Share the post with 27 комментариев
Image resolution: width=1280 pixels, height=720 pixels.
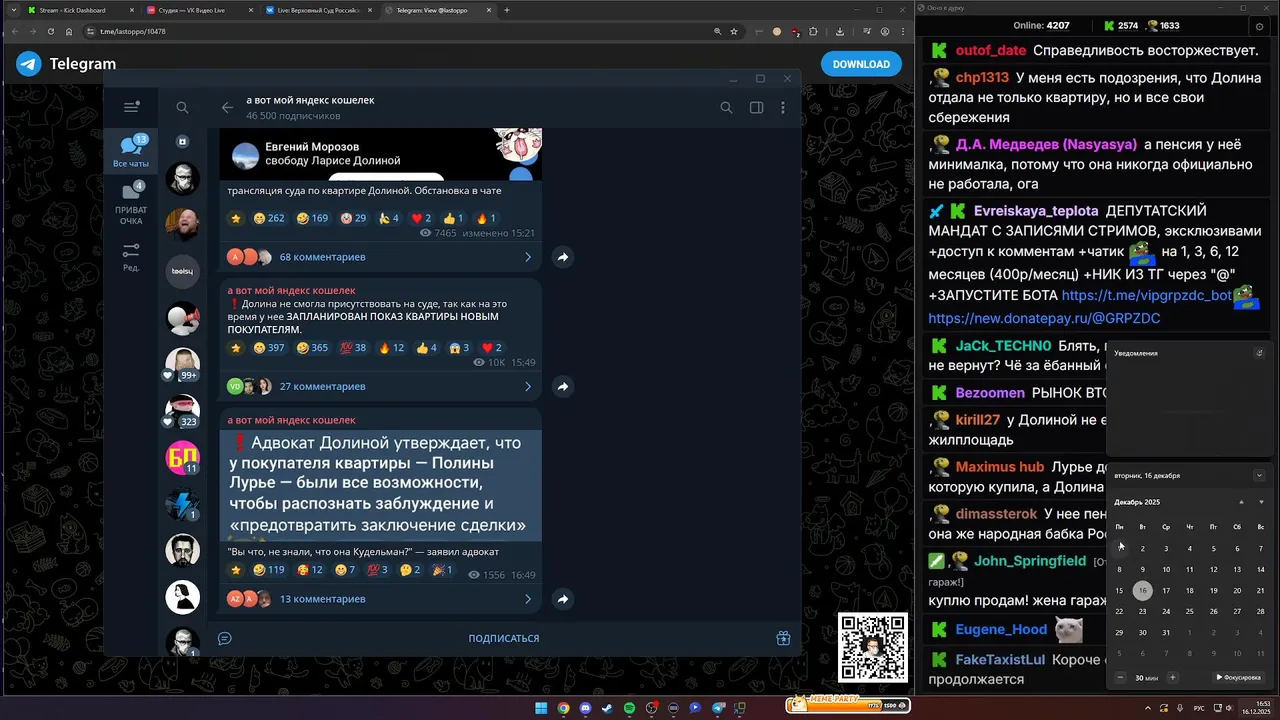(563, 386)
